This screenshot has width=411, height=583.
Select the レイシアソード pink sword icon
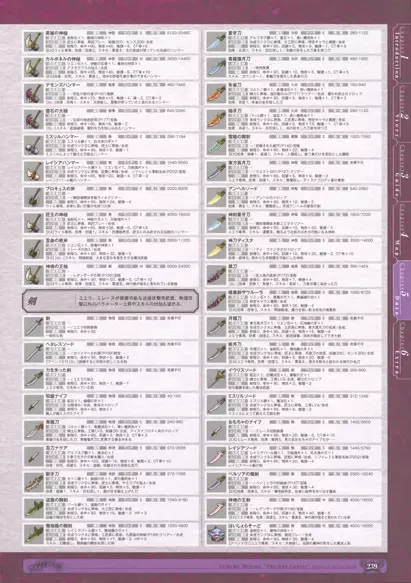[x=216, y=457]
